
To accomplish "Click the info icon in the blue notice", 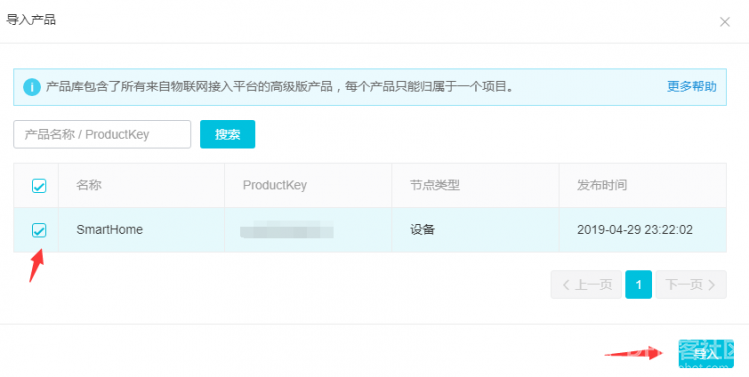I will [32, 87].
